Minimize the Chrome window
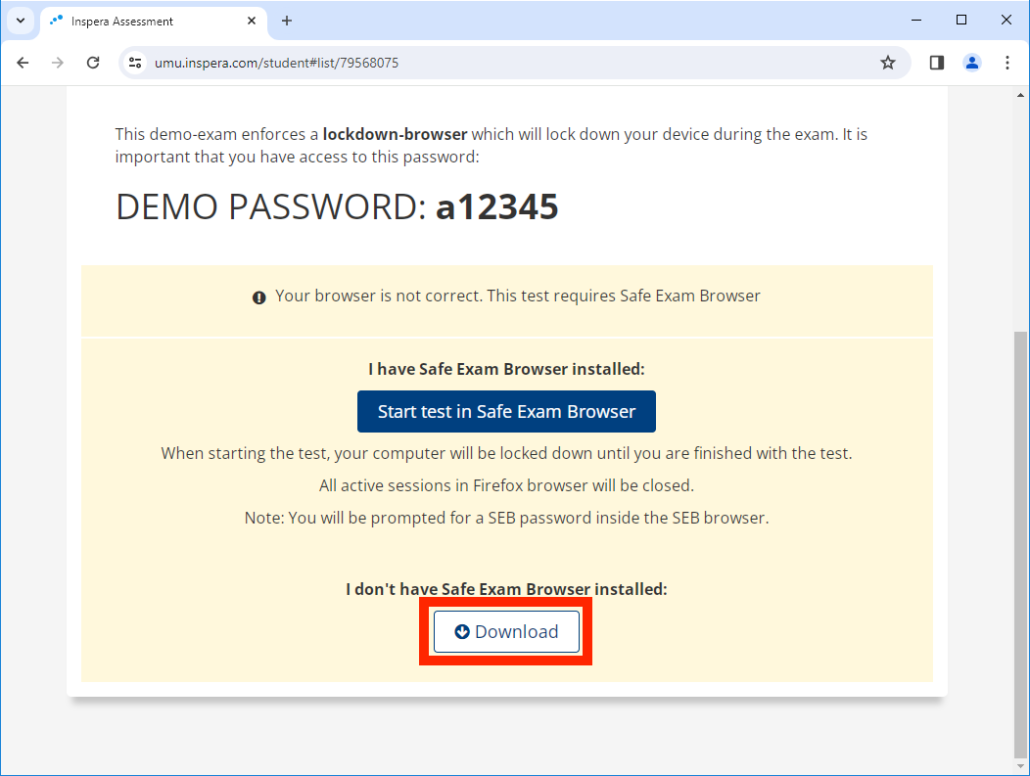 click(916, 20)
